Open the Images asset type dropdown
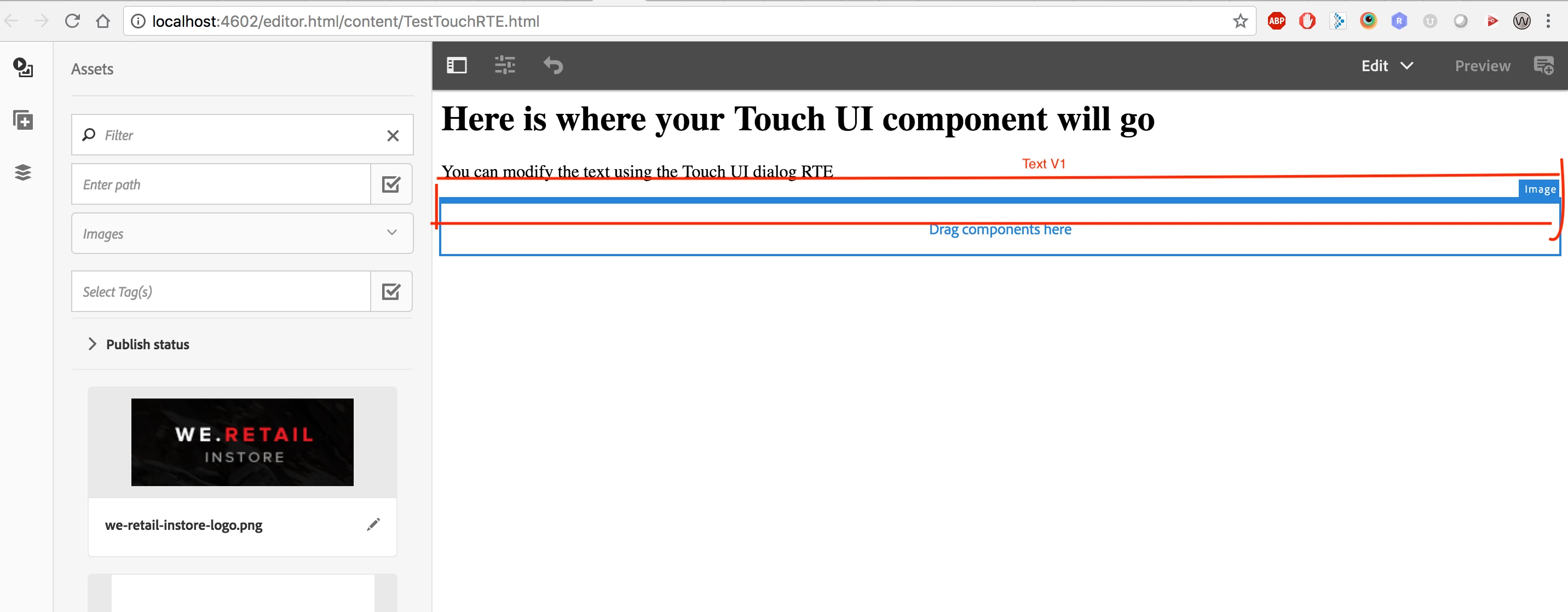This screenshot has width=1568, height=612. coord(242,233)
